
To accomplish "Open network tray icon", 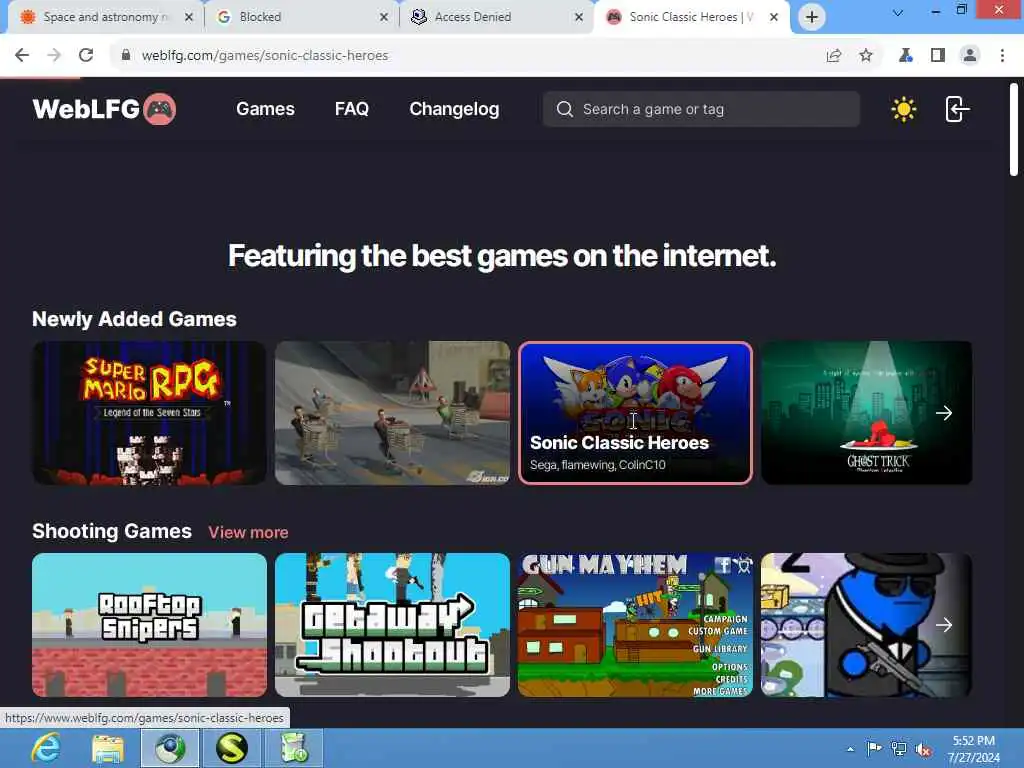I will (899, 749).
